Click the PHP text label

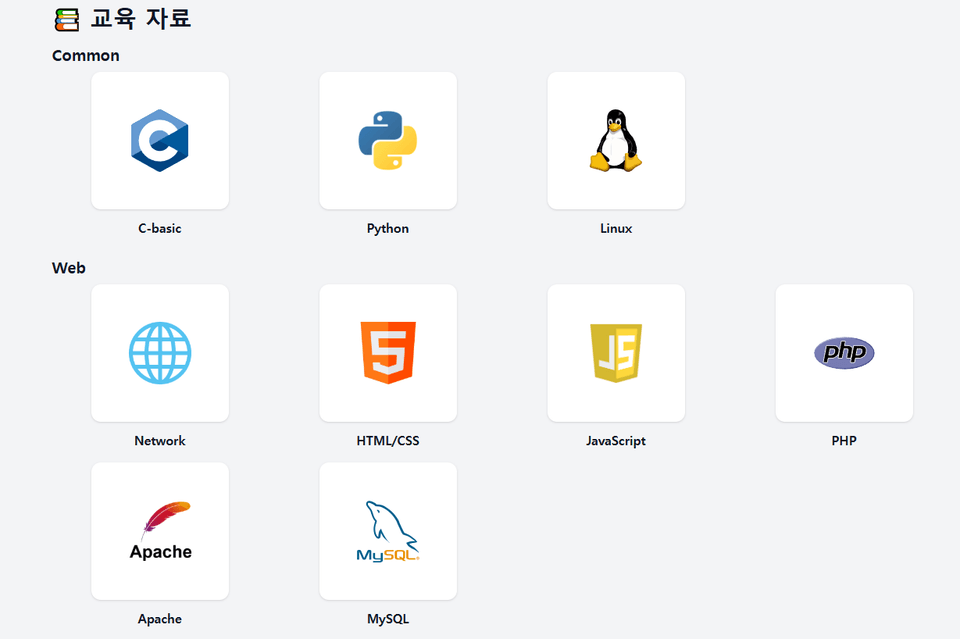pos(844,441)
